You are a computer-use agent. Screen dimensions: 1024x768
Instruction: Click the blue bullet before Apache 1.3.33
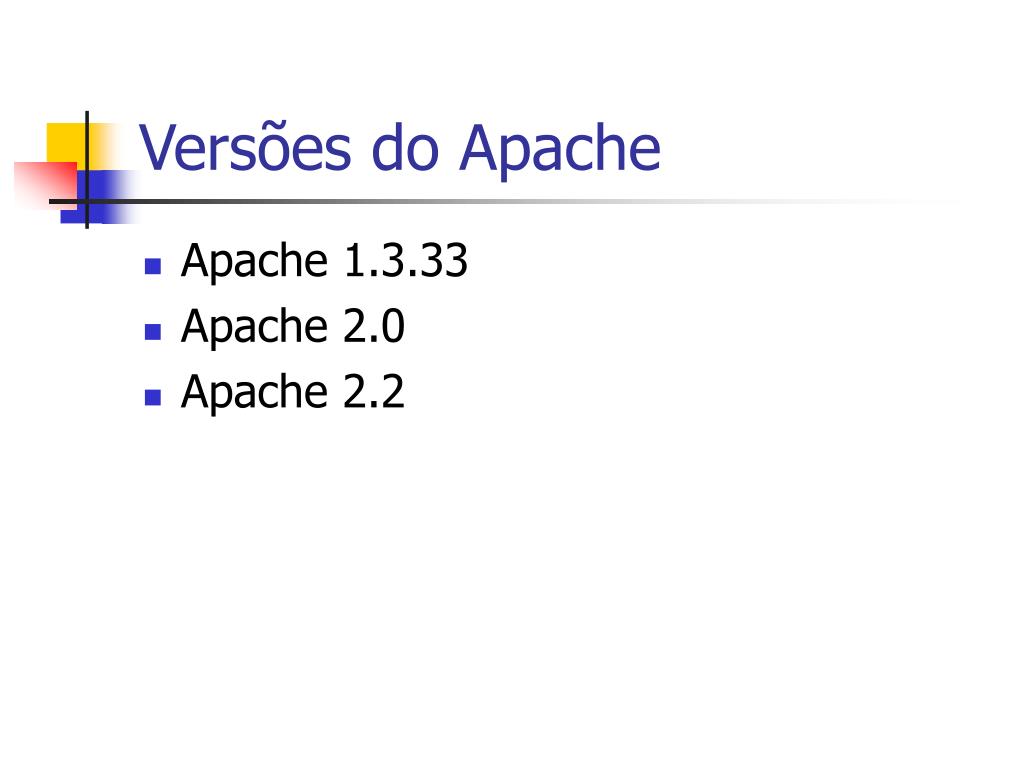(153, 266)
